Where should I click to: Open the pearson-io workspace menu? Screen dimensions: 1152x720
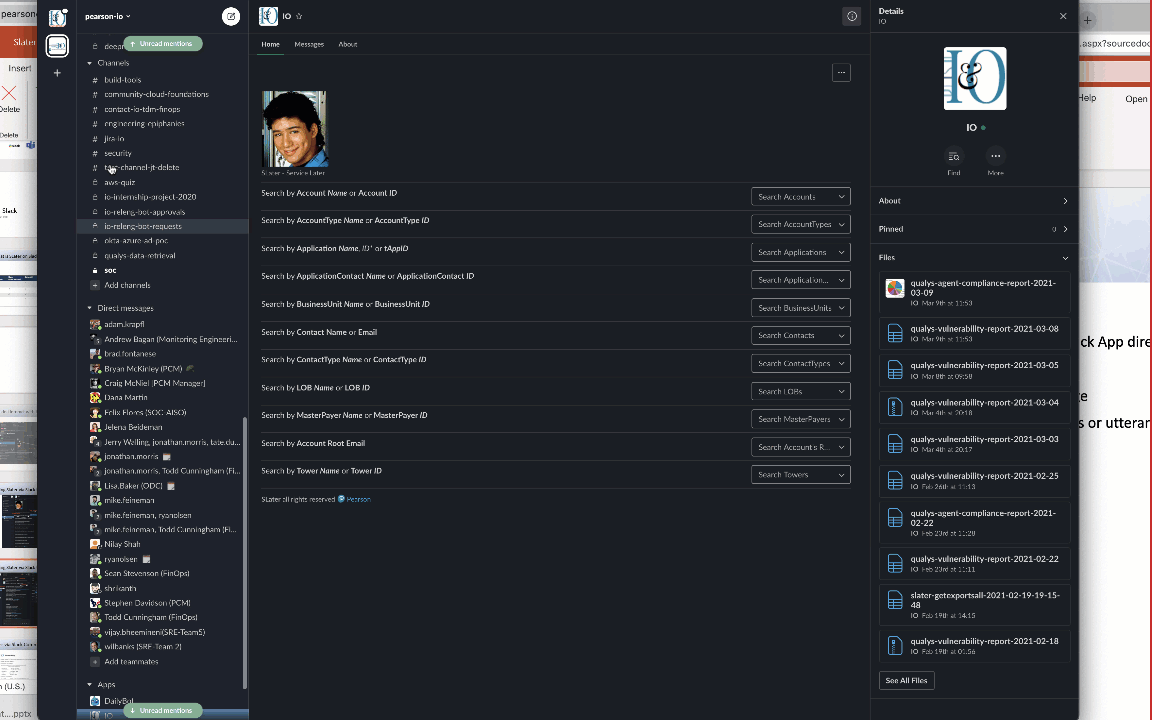[x=107, y=16]
